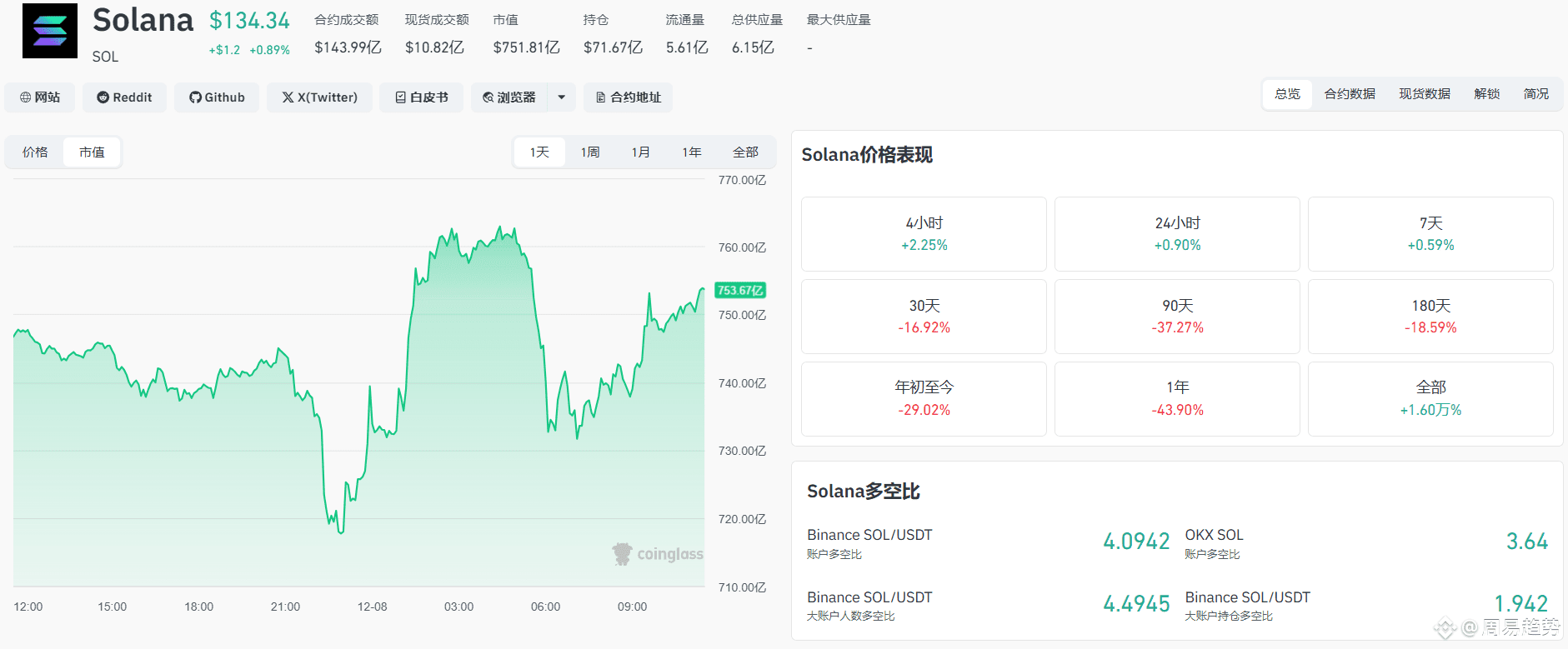This screenshot has width=1568, height=649.
Task: Click the Github octocat icon
Action: pos(195,97)
